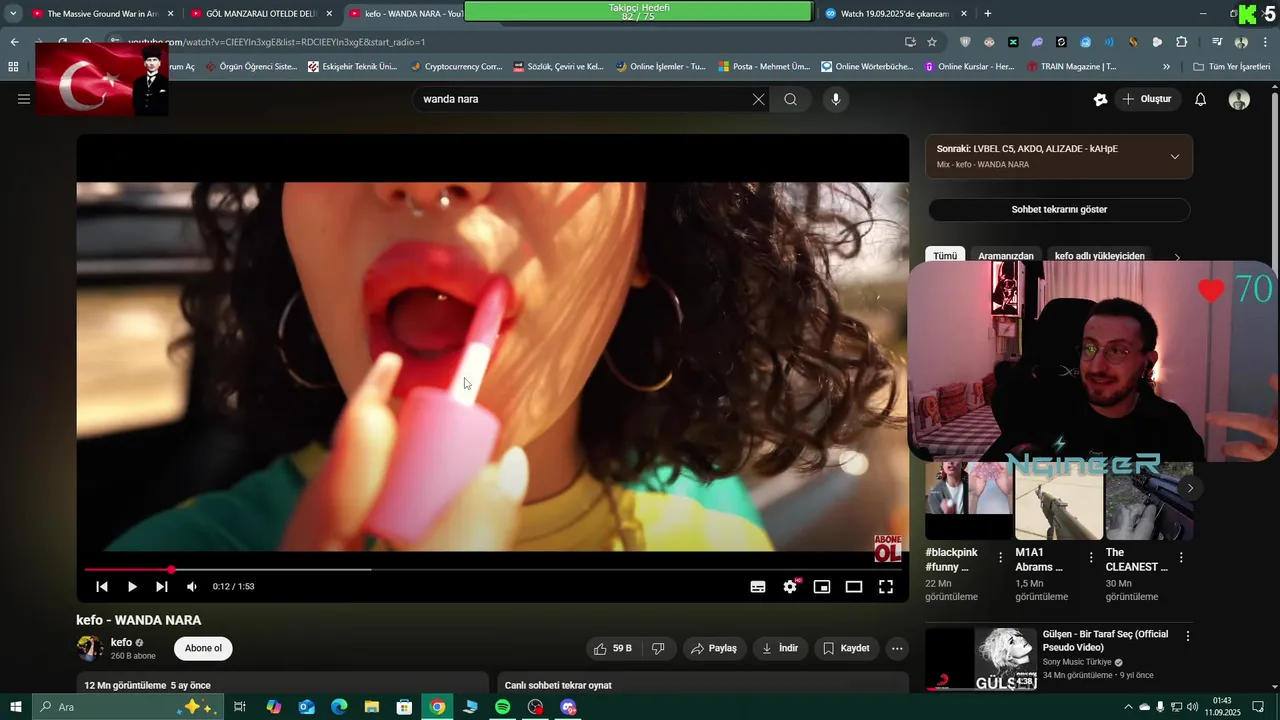Open TRAIN Magazine bookmark

pos(1071,67)
